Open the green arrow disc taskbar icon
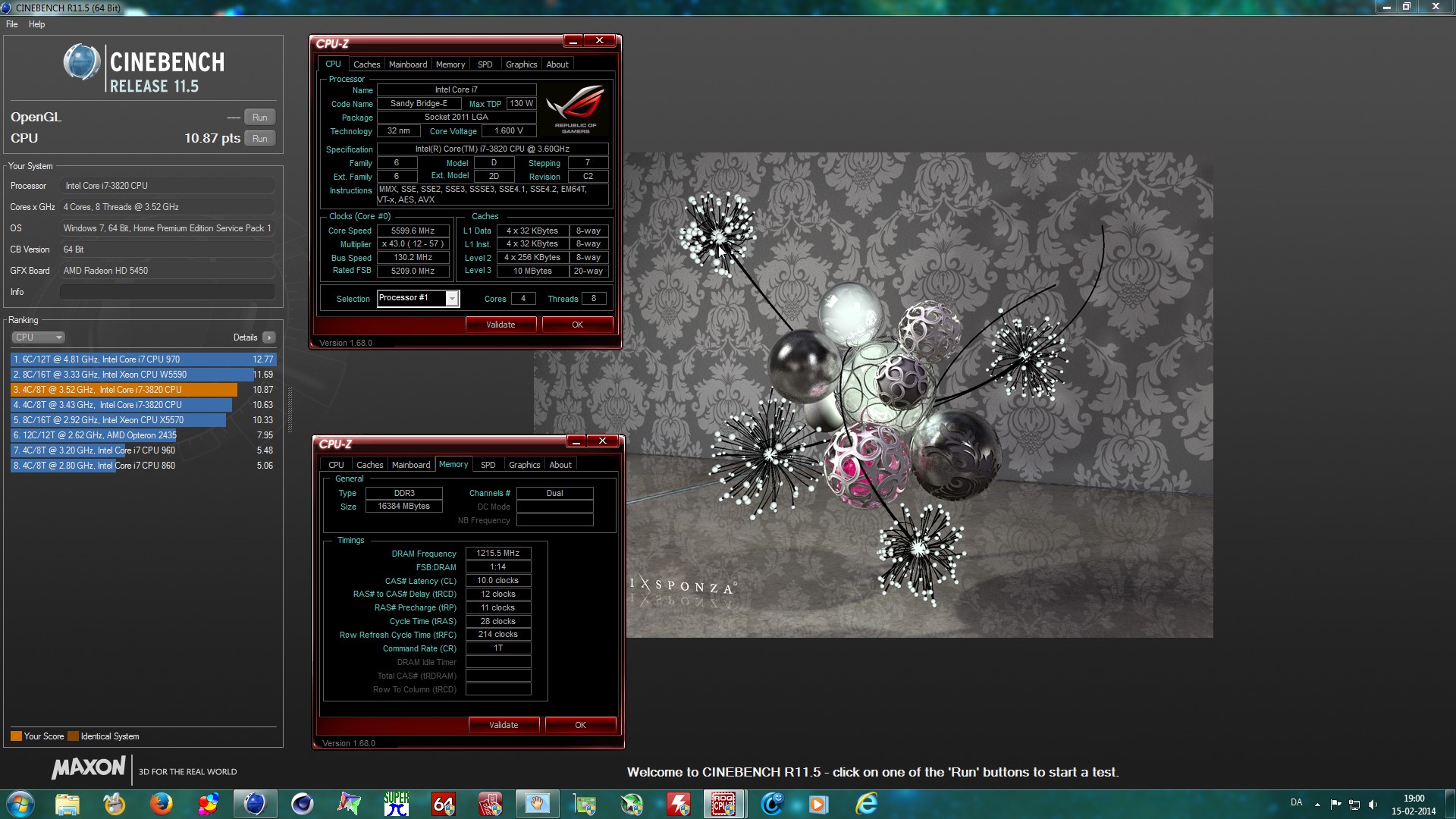The height and width of the screenshot is (819, 1456). coord(631,804)
